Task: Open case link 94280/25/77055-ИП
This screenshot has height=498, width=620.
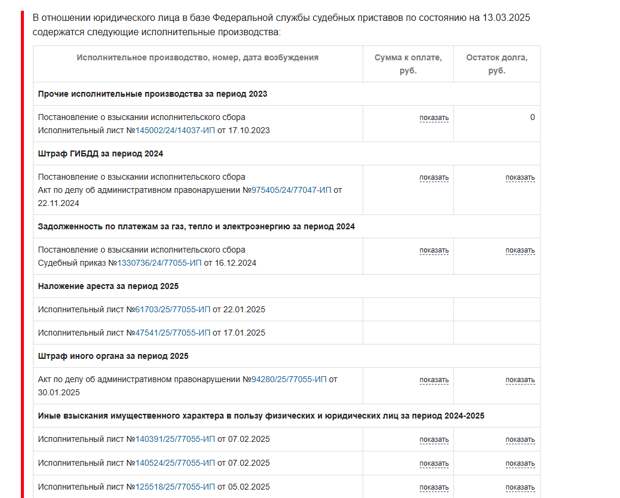Action: [289, 379]
